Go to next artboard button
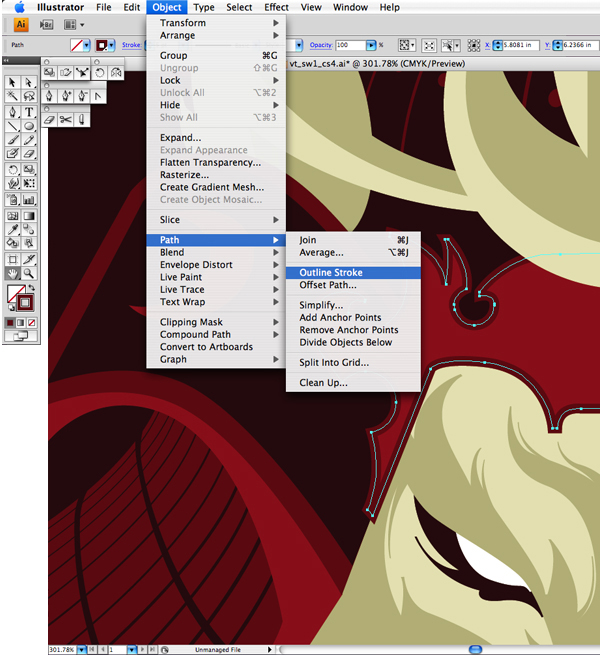The width and height of the screenshot is (600, 665). pos(143,650)
